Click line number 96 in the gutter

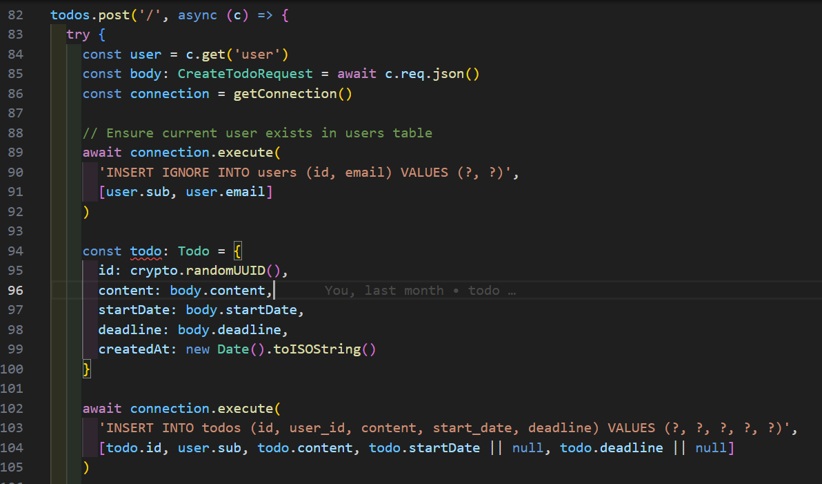tap(15, 291)
